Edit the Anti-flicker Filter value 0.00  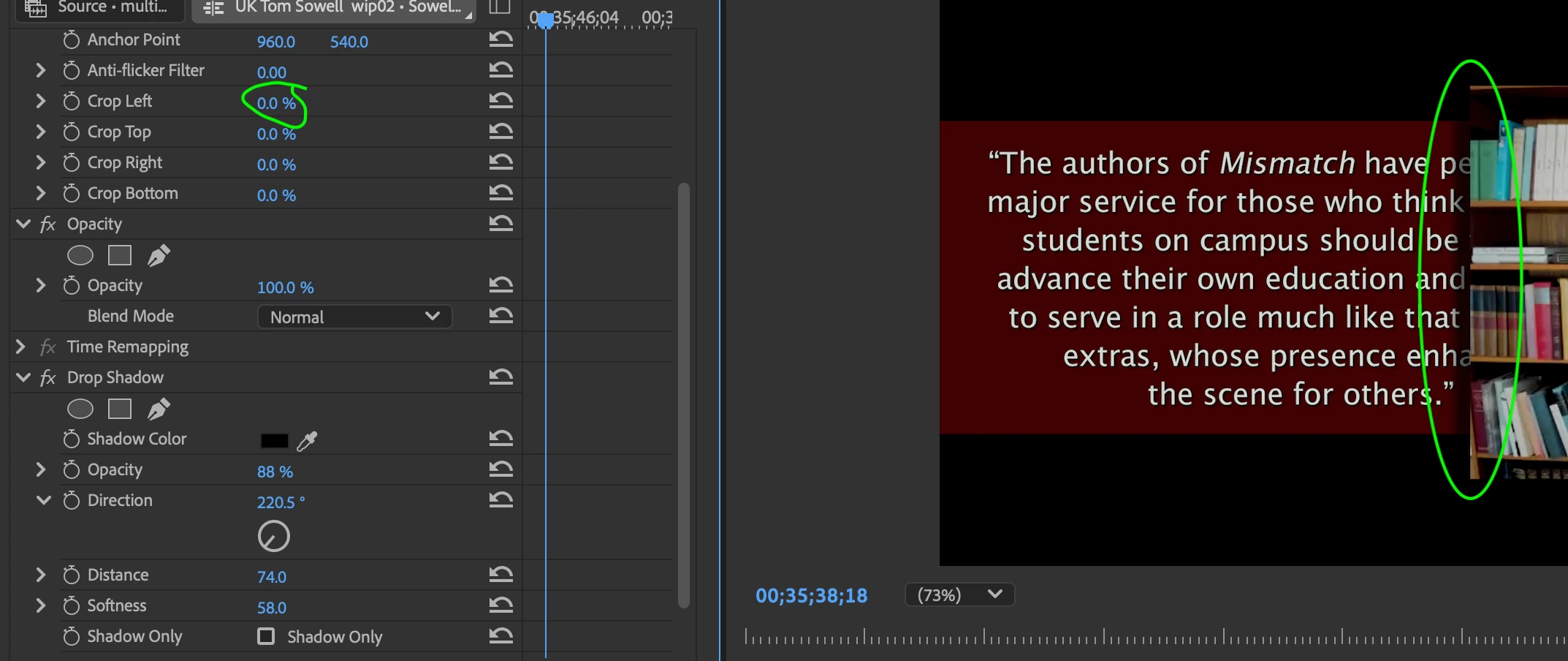tap(272, 72)
